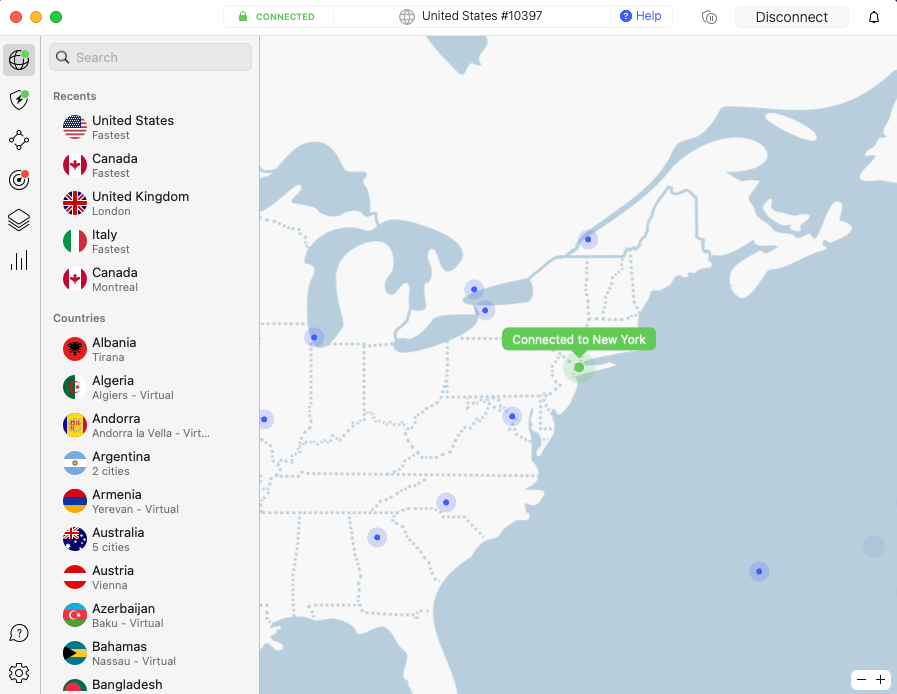Select Argentina with 2 cities
897x694 pixels.
tap(152, 463)
